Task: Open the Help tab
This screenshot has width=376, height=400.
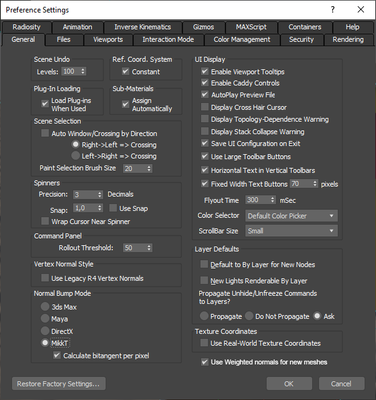Action: tap(352, 27)
